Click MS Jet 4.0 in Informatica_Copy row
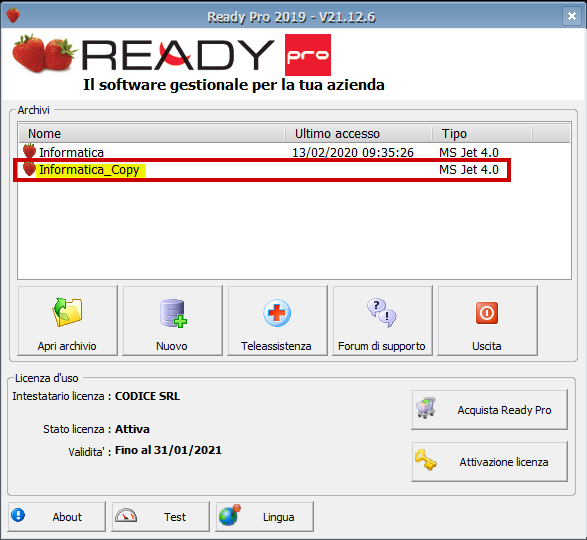 click(x=469, y=170)
